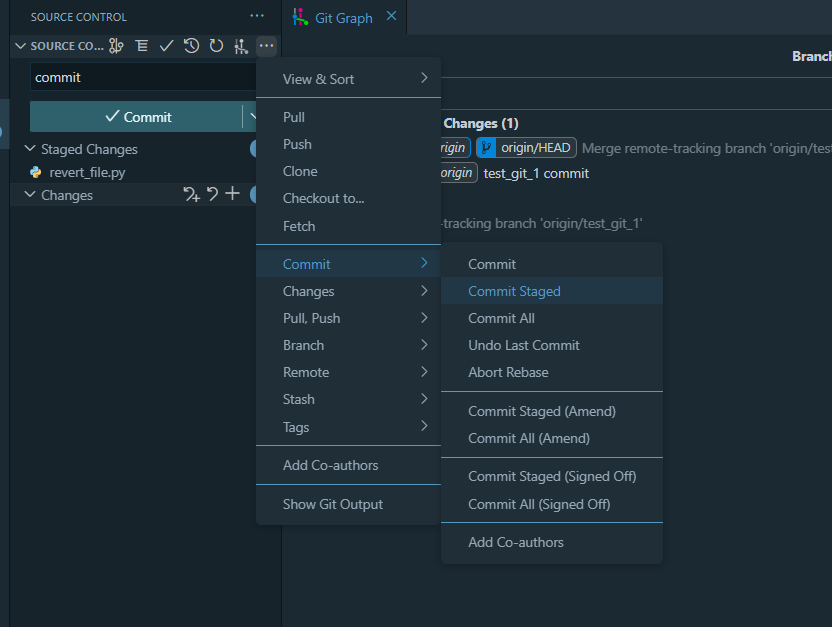Toggle view as tree/list icon
This screenshot has width=832, height=627.
click(x=142, y=46)
